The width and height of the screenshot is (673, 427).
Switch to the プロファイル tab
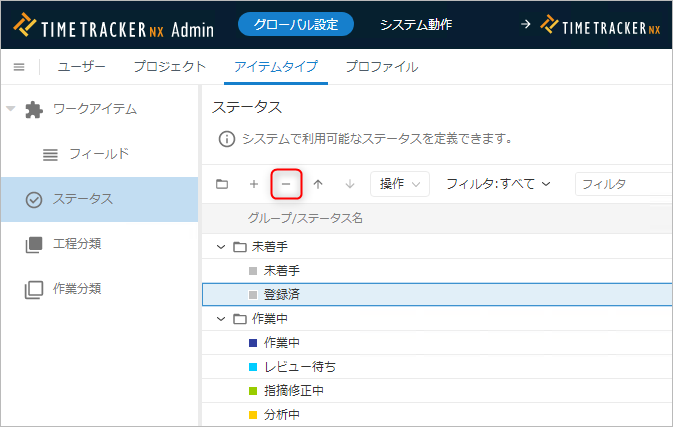click(381, 67)
